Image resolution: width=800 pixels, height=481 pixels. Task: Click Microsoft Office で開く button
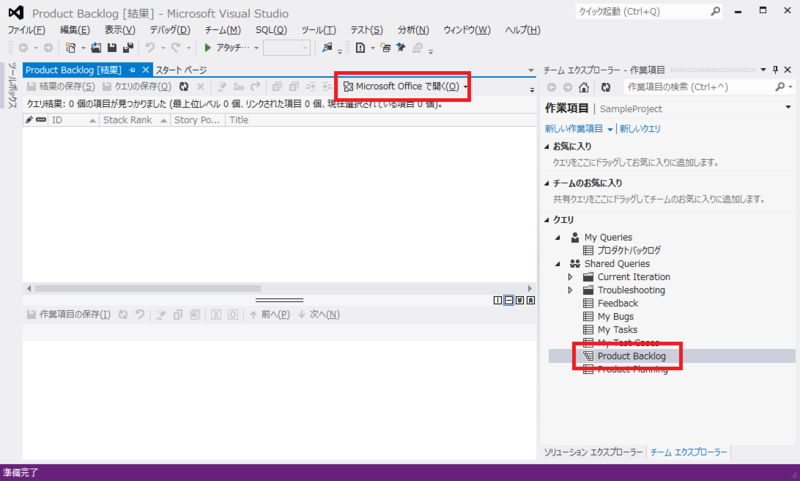(x=401, y=87)
